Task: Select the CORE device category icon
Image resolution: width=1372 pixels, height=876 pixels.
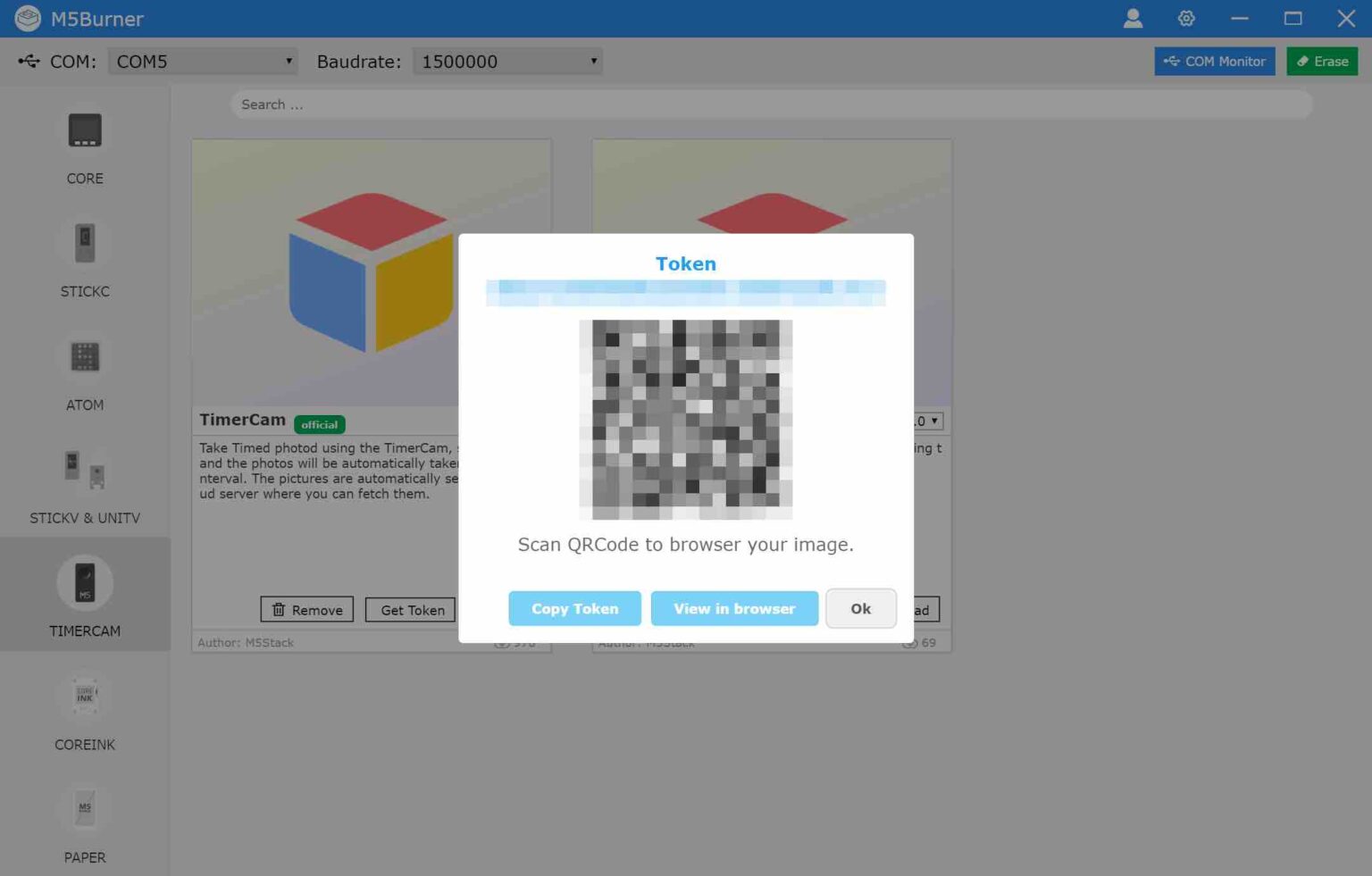Action: [x=85, y=129]
